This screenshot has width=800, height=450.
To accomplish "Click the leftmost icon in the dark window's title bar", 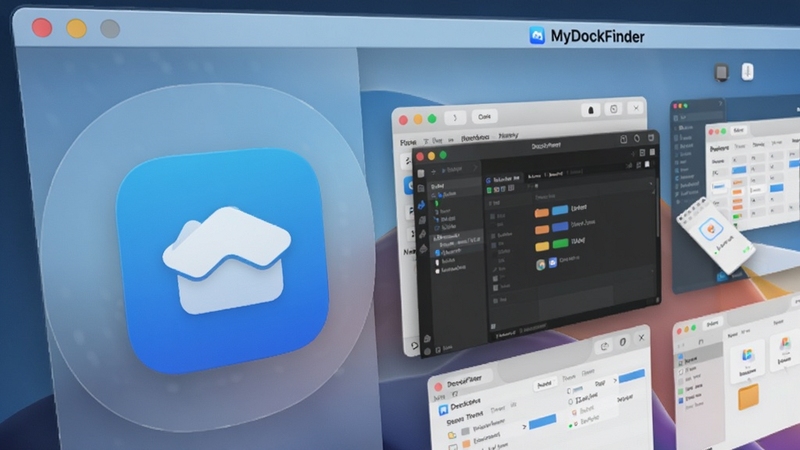I will pos(623,139).
